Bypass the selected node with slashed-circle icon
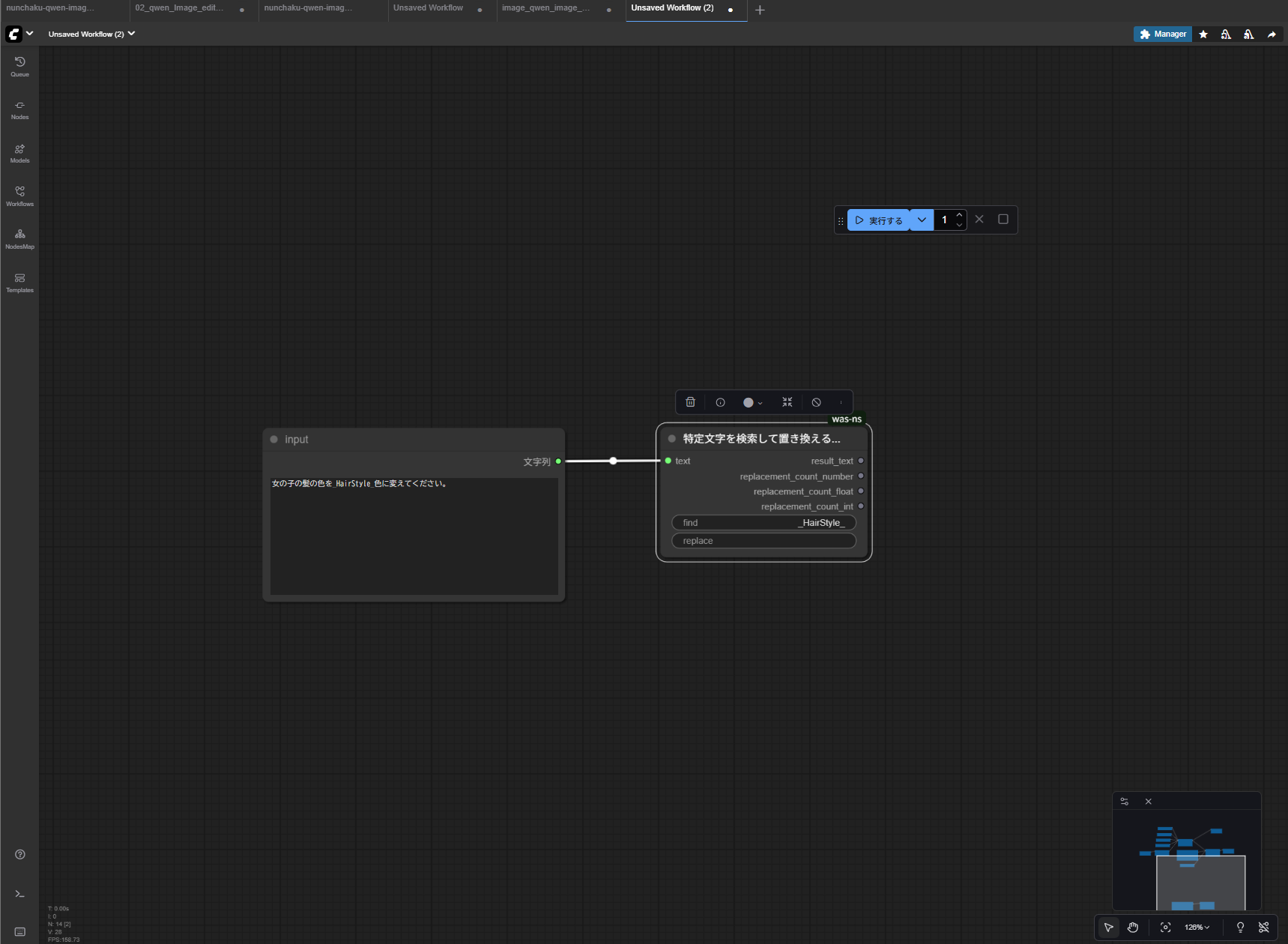The image size is (1288, 944). tap(817, 402)
